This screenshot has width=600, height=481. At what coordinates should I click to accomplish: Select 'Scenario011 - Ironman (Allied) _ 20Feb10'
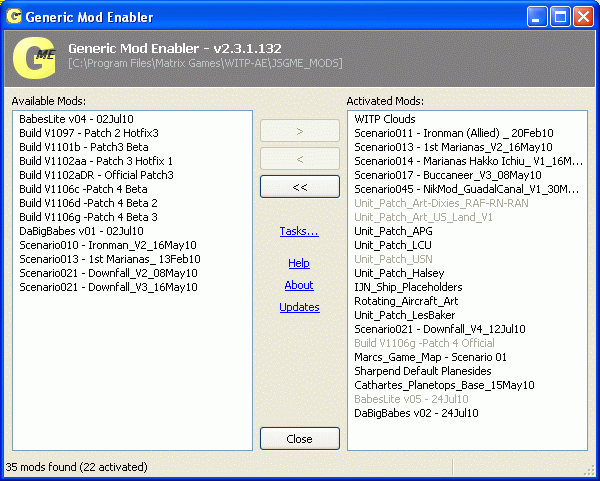(x=454, y=133)
